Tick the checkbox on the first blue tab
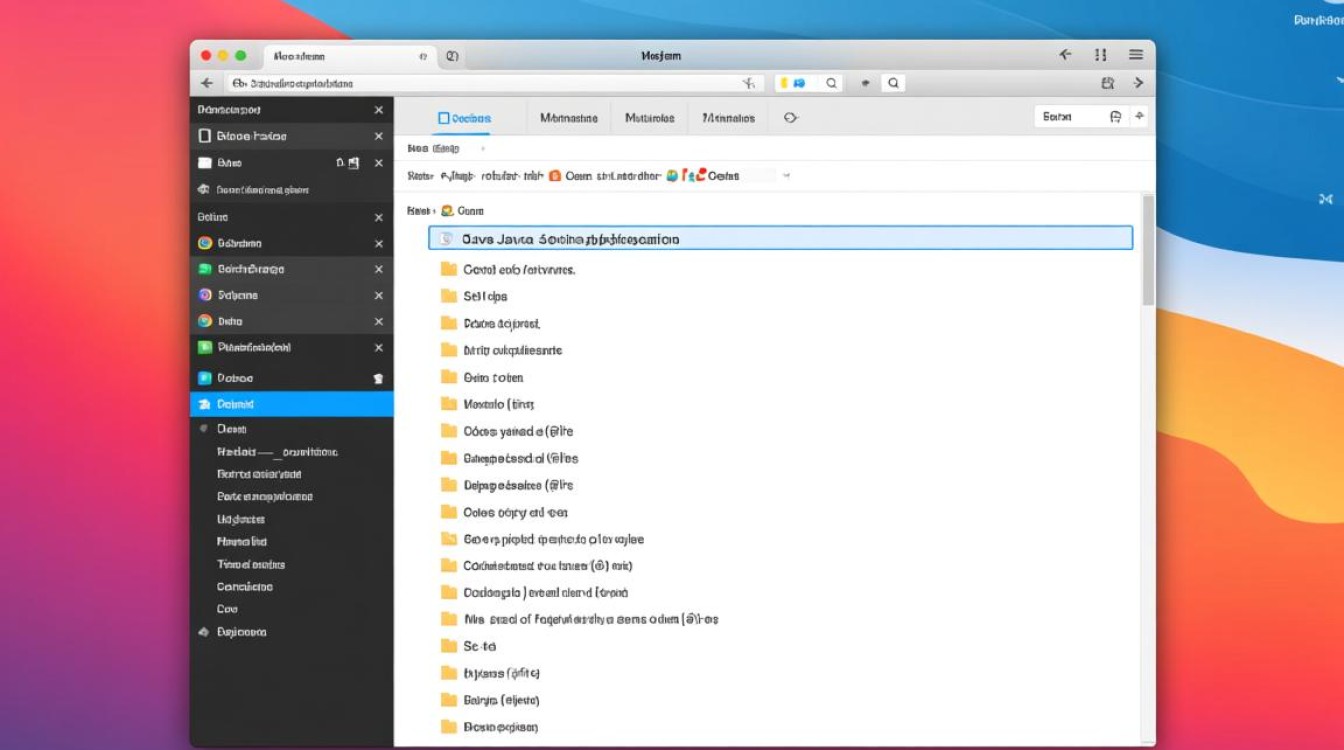The height and width of the screenshot is (750, 1344). coord(444,118)
